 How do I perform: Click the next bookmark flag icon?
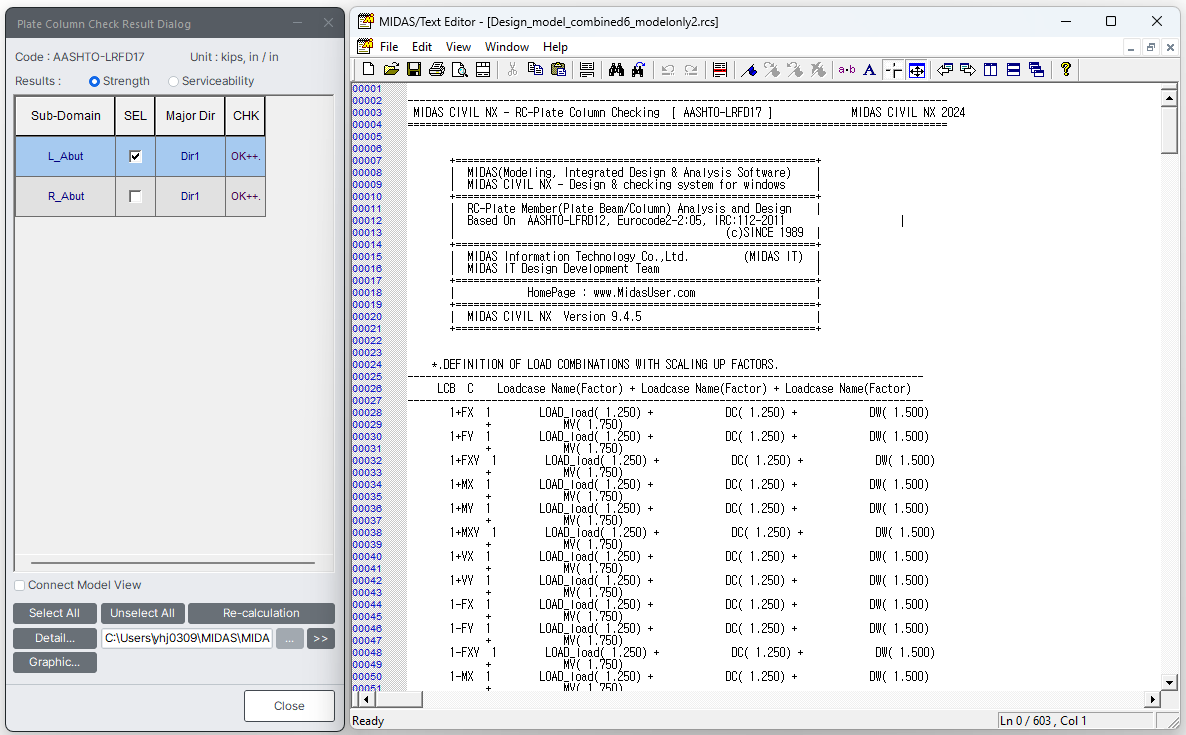point(772,70)
